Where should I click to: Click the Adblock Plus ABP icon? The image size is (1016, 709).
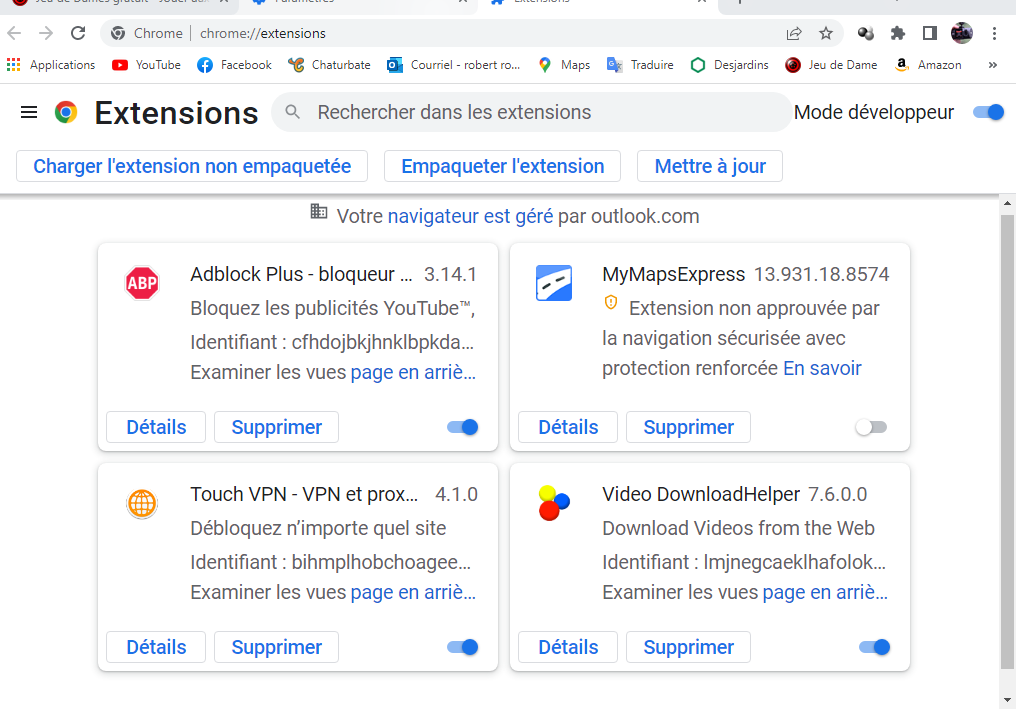pyautogui.click(x=142, y=283)
